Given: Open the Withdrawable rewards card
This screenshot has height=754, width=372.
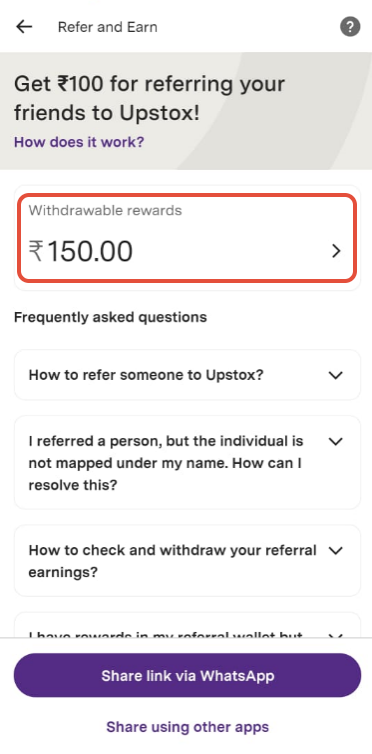Looking at the screenshot, I should pyautogui.click(x=187, y=238).
